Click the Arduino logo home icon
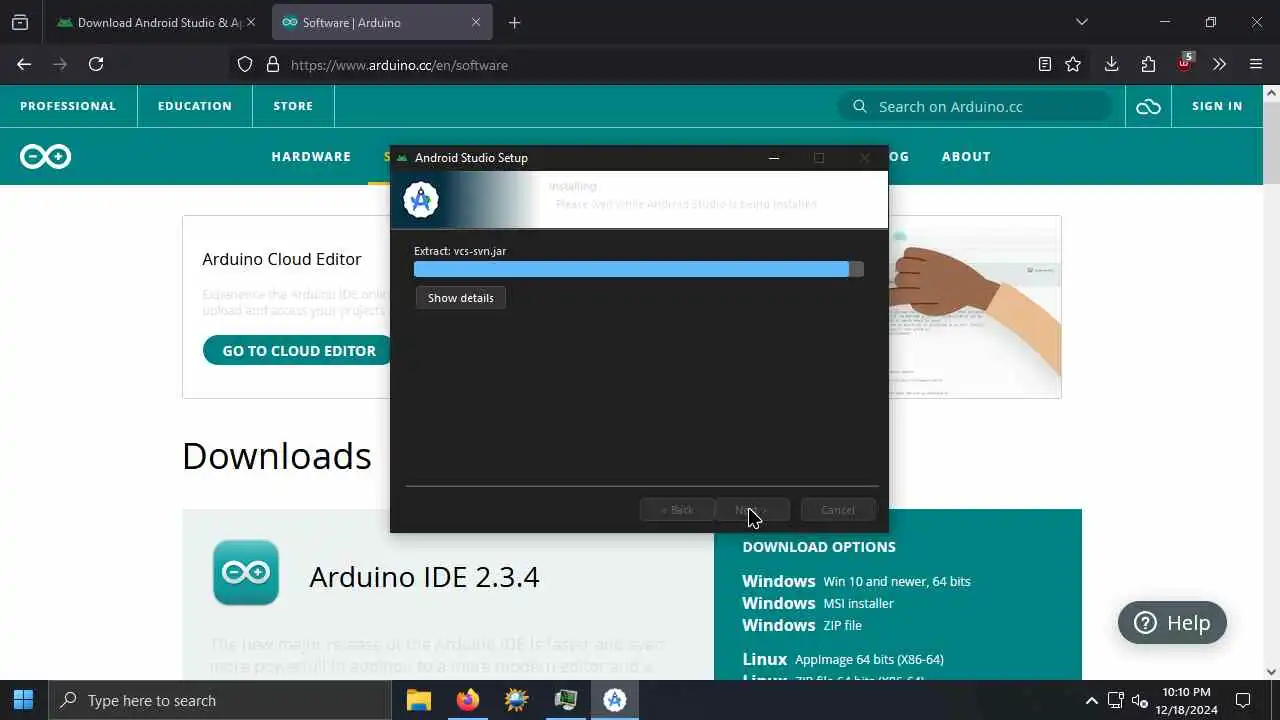Image resolution: width=1280 pixels, height=720 pixels. click(46, 156)
